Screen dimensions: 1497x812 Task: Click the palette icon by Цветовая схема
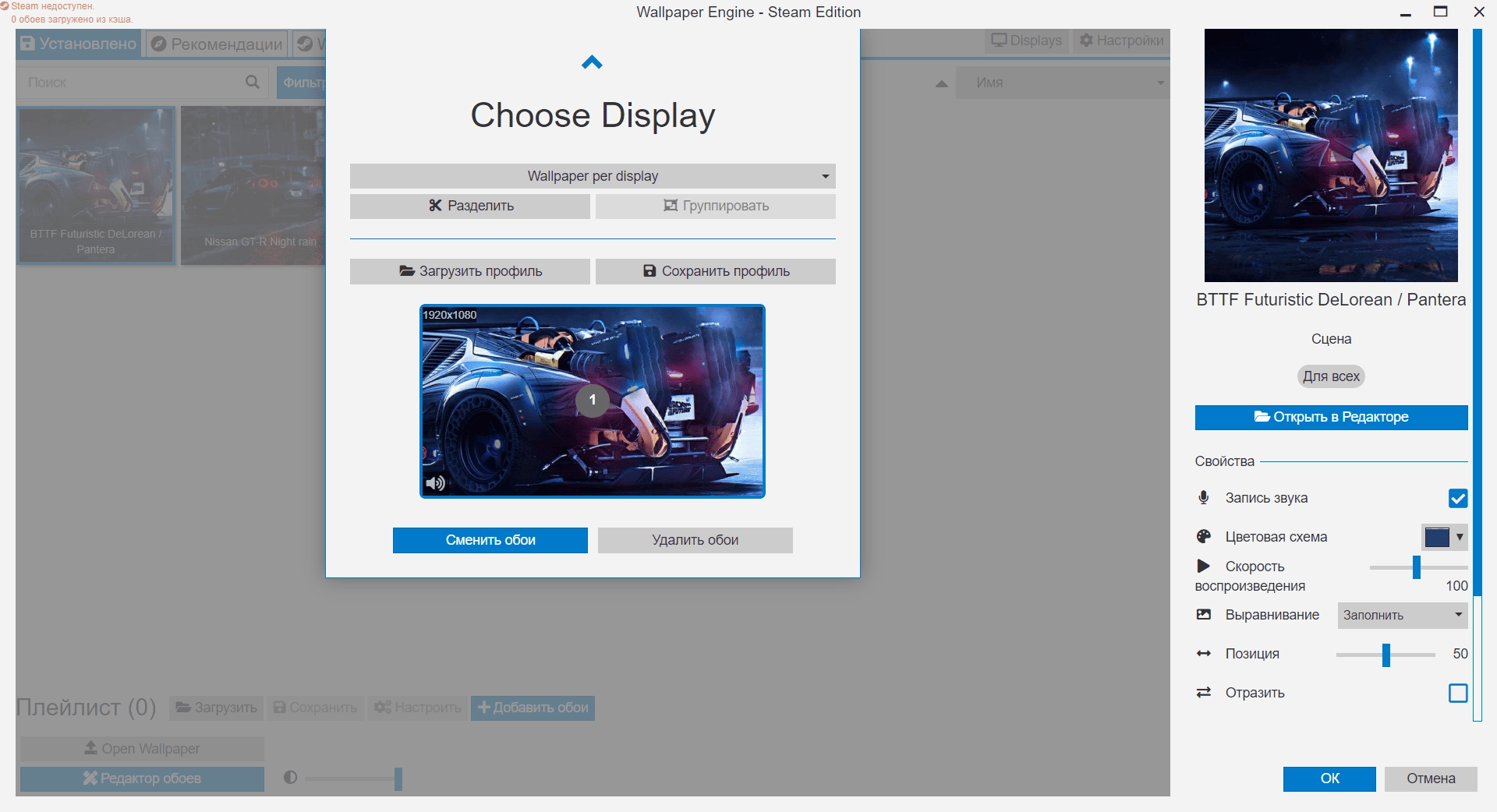coord(1204,536)
